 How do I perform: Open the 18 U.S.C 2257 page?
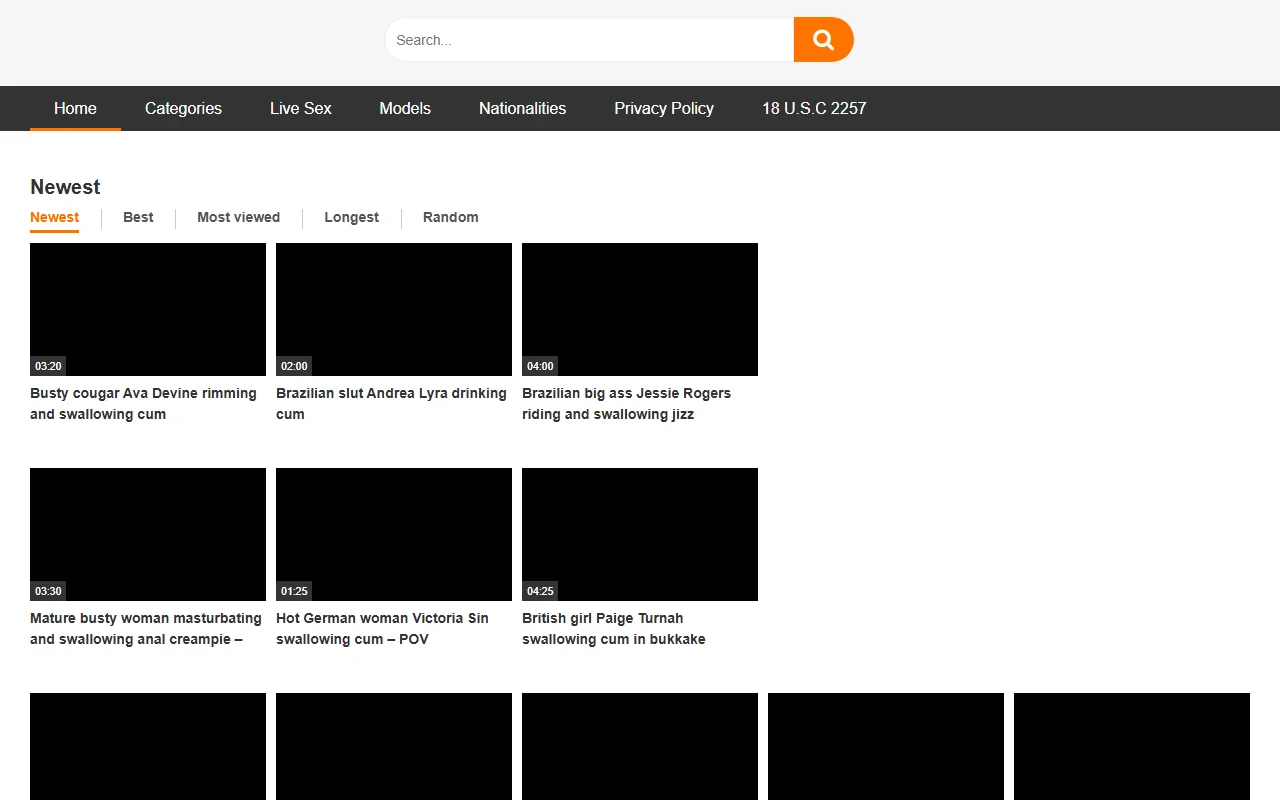click(x=813, y=108)
